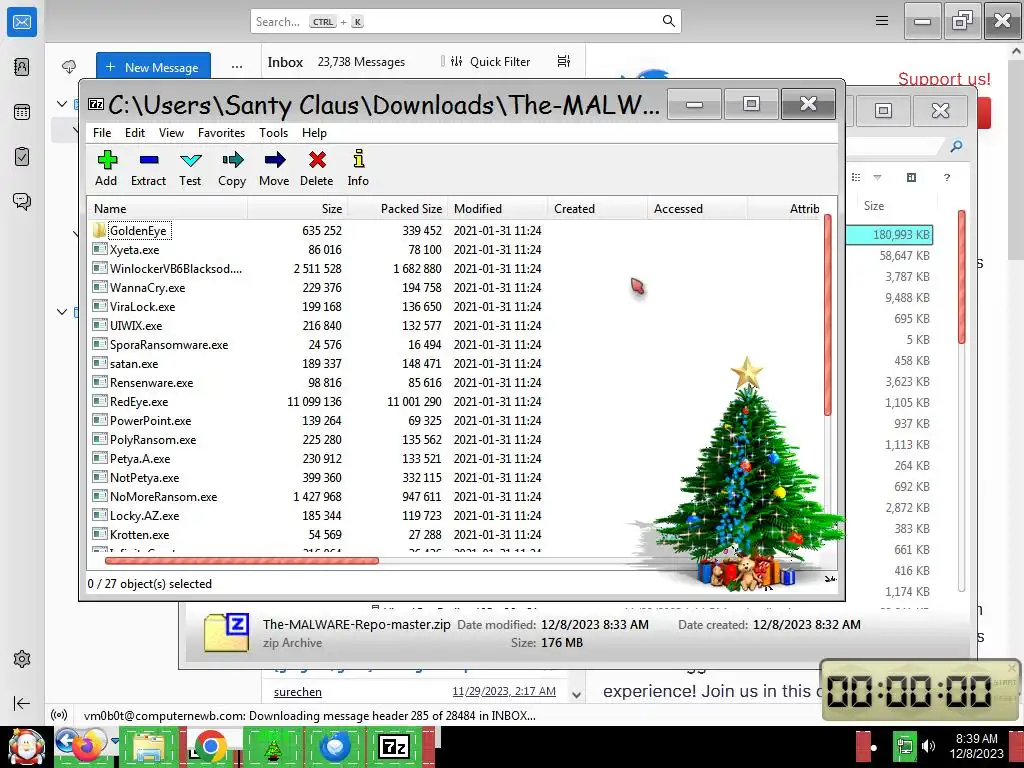Open the Help menu in 7-Zip
This screenshot has width=1024, height=768.
point(314,133)
